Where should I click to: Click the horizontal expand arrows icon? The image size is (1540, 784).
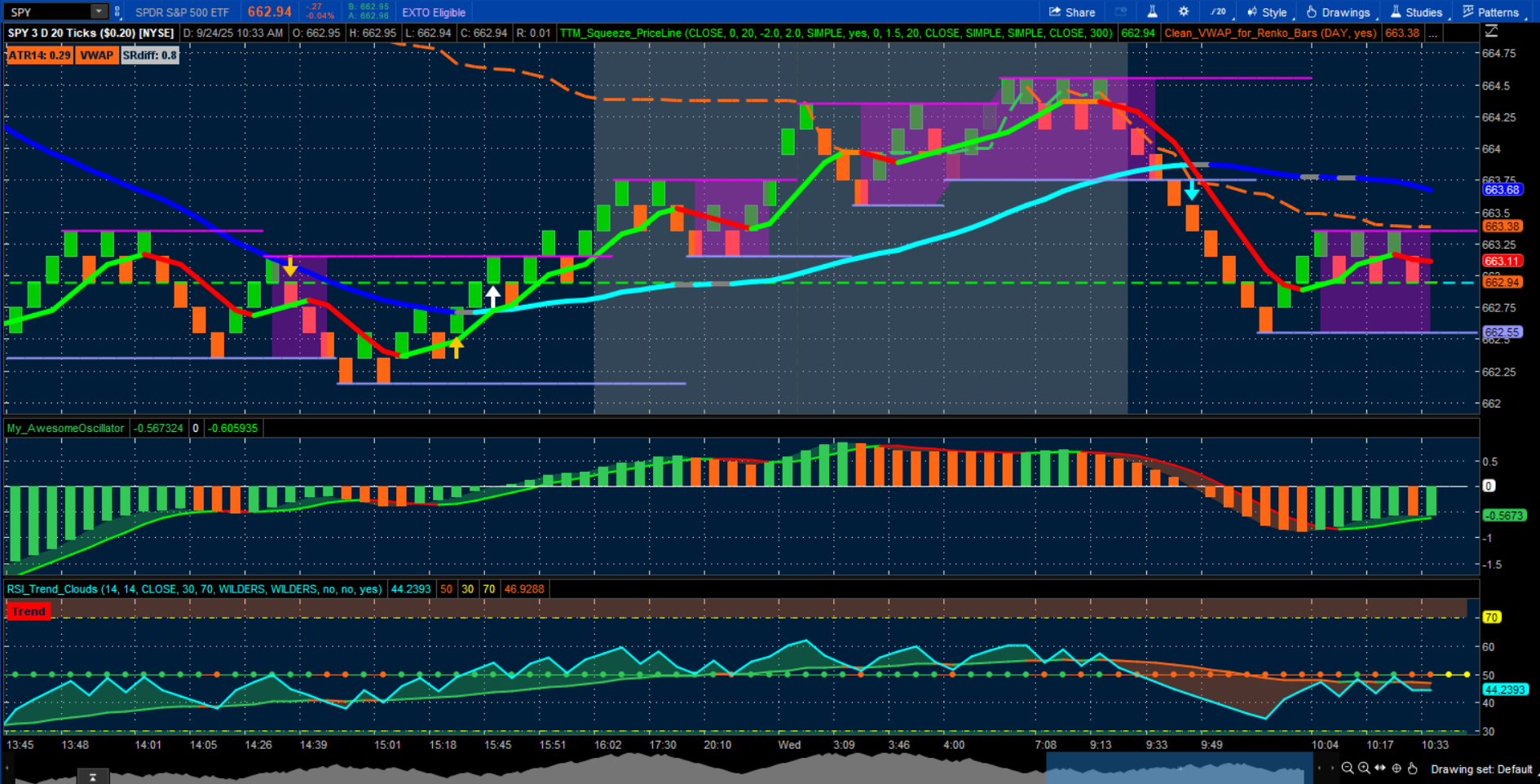1379,769
